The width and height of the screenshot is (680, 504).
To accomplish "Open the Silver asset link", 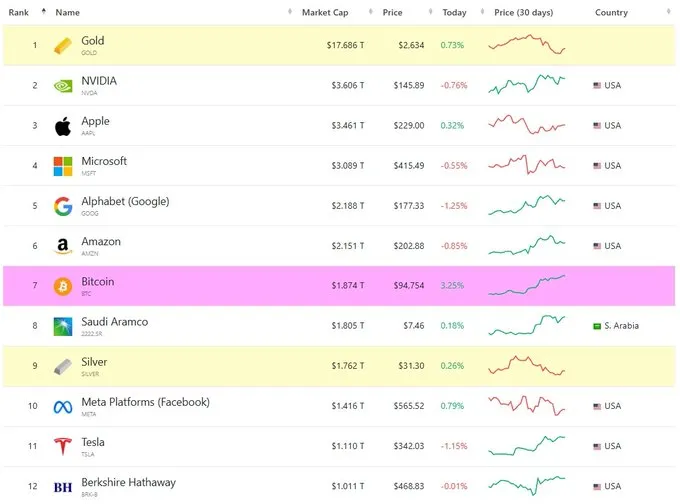I will 94,362.
